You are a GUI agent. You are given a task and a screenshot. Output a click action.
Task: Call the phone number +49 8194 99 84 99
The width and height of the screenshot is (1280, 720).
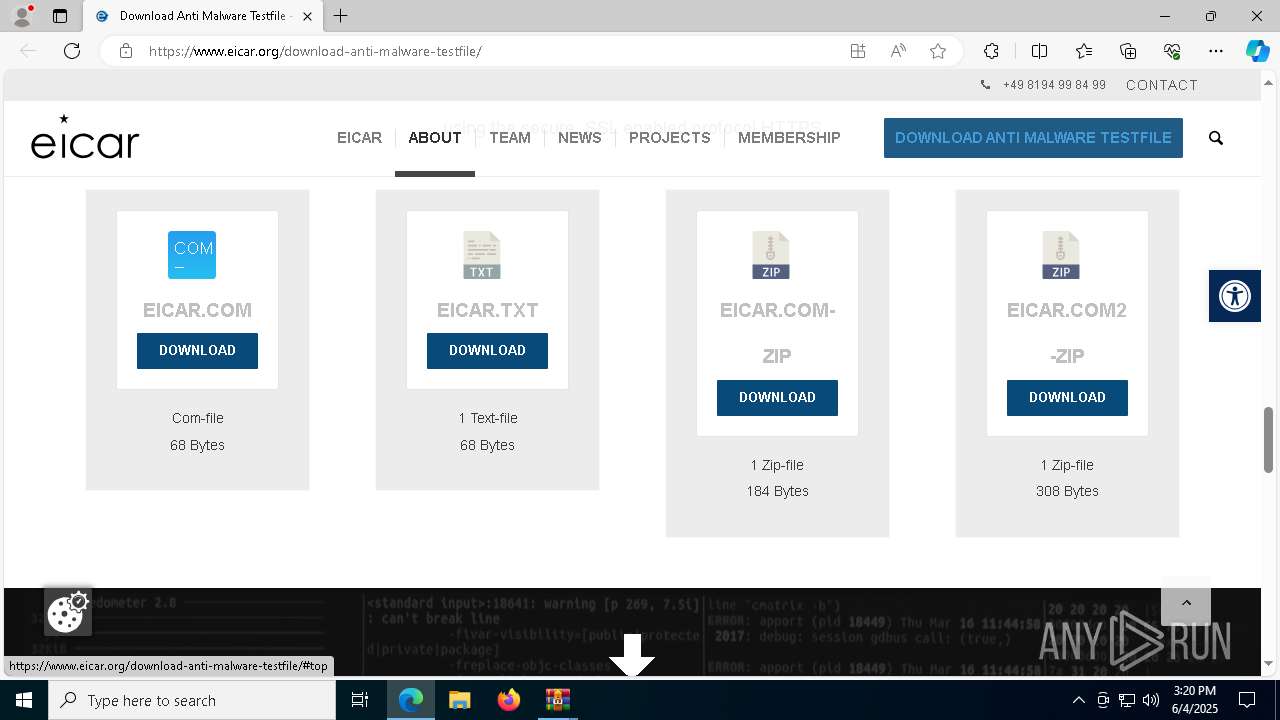click(x=1054, y=85)
